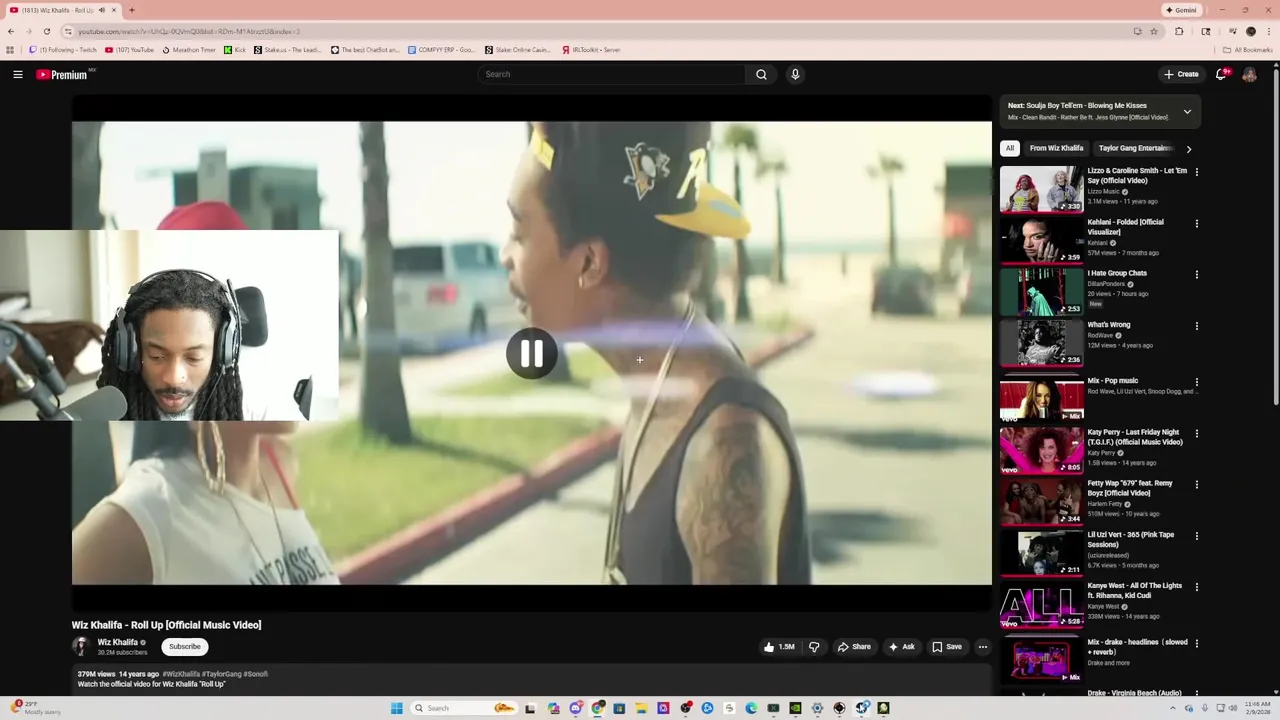Subscribe to Wiz Khalifa channel
Viewport: 1280px width, 720px height.
pyautogui.click(x=184, y=647)
